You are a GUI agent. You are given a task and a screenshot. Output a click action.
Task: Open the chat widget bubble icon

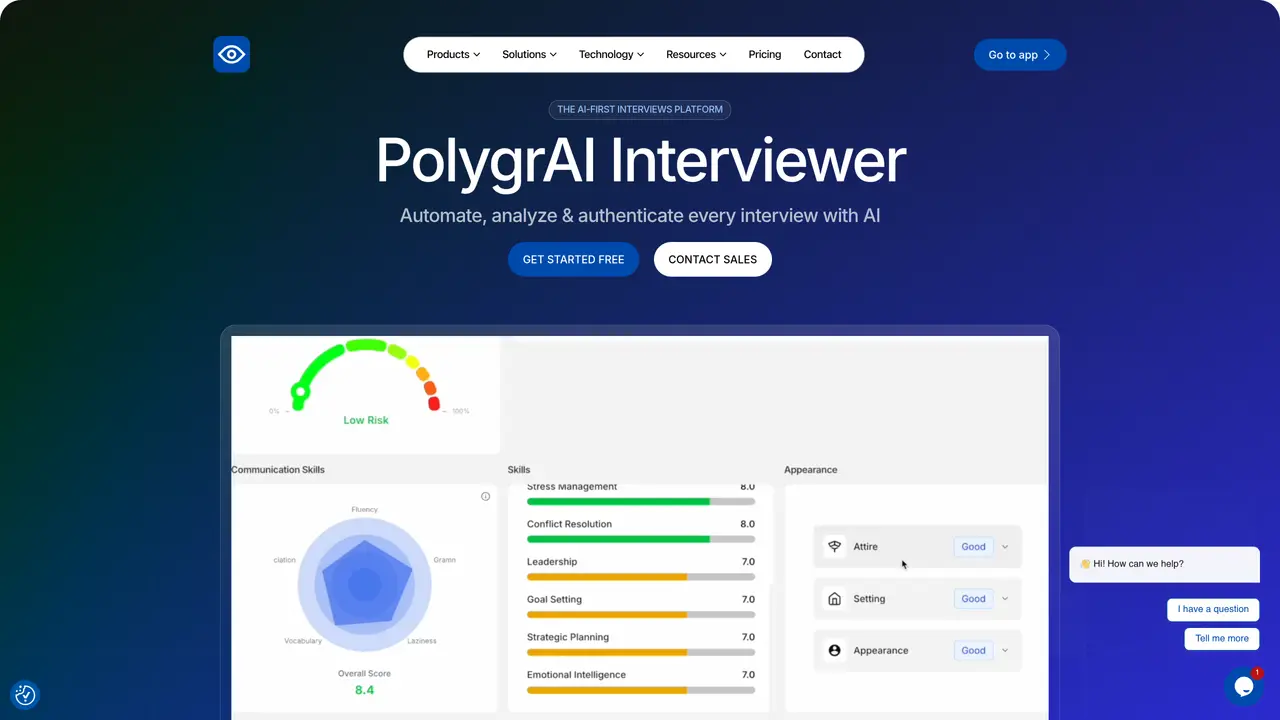[1243, 686]
